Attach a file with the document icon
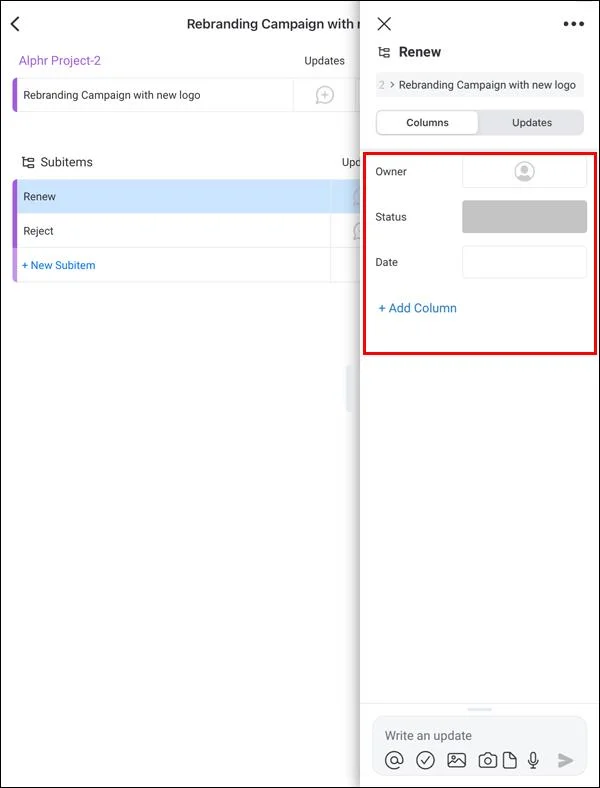 click(510, 760)
